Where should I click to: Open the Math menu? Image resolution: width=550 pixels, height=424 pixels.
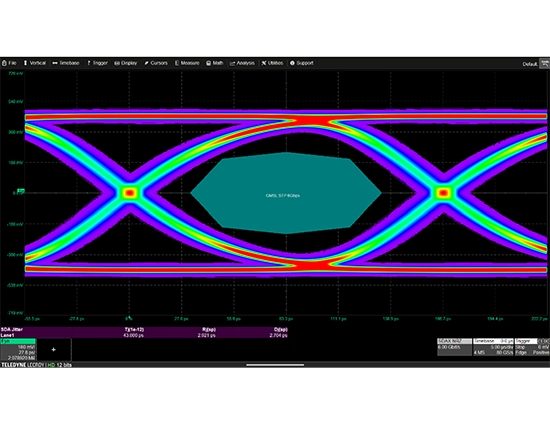click(x=214, y=63)
